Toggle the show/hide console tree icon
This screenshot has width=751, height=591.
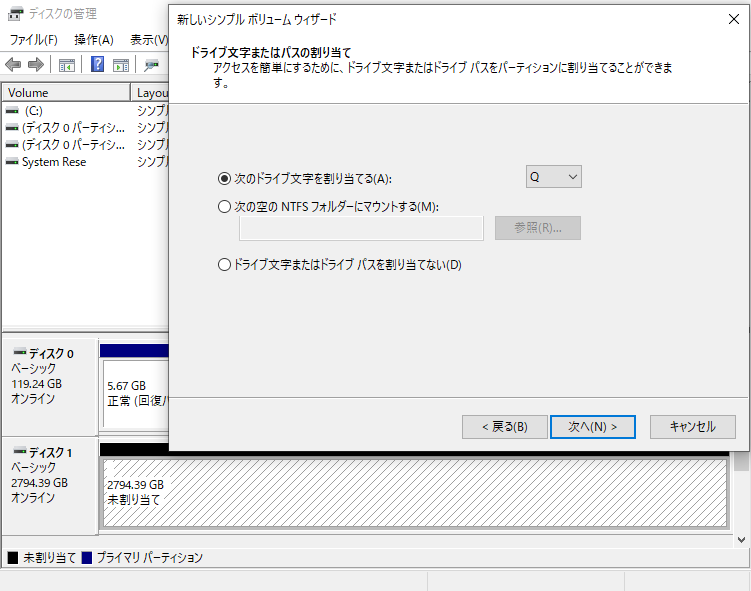(x=67, y=65)
